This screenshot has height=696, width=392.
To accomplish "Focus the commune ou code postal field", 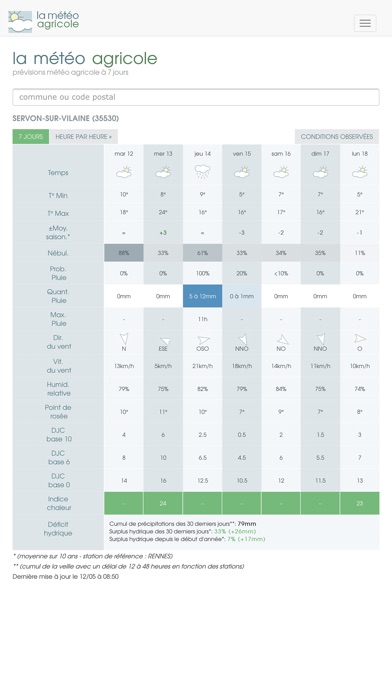I will coord(196,97).
